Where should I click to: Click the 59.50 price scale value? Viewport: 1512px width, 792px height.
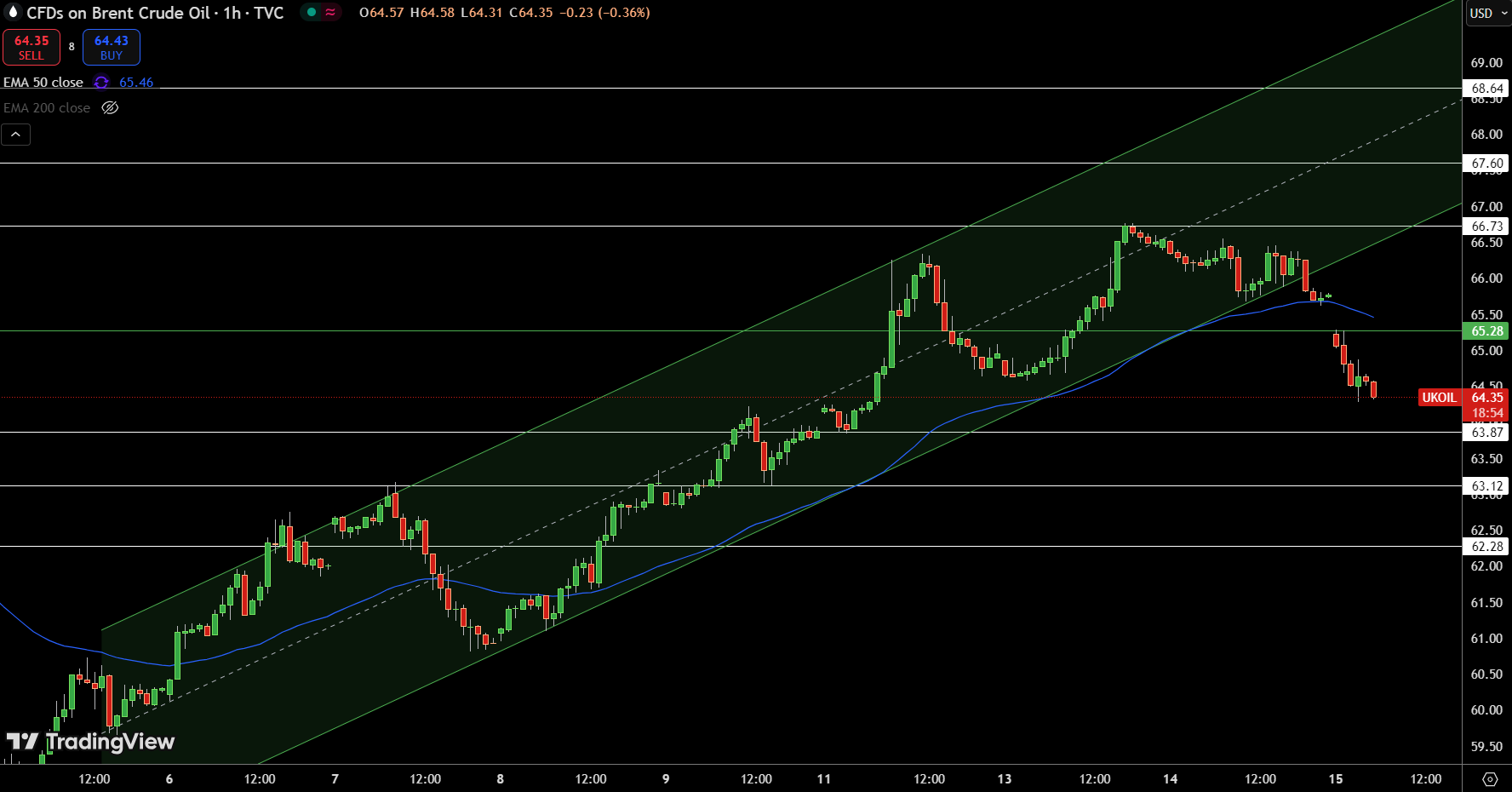[1486, 747]
